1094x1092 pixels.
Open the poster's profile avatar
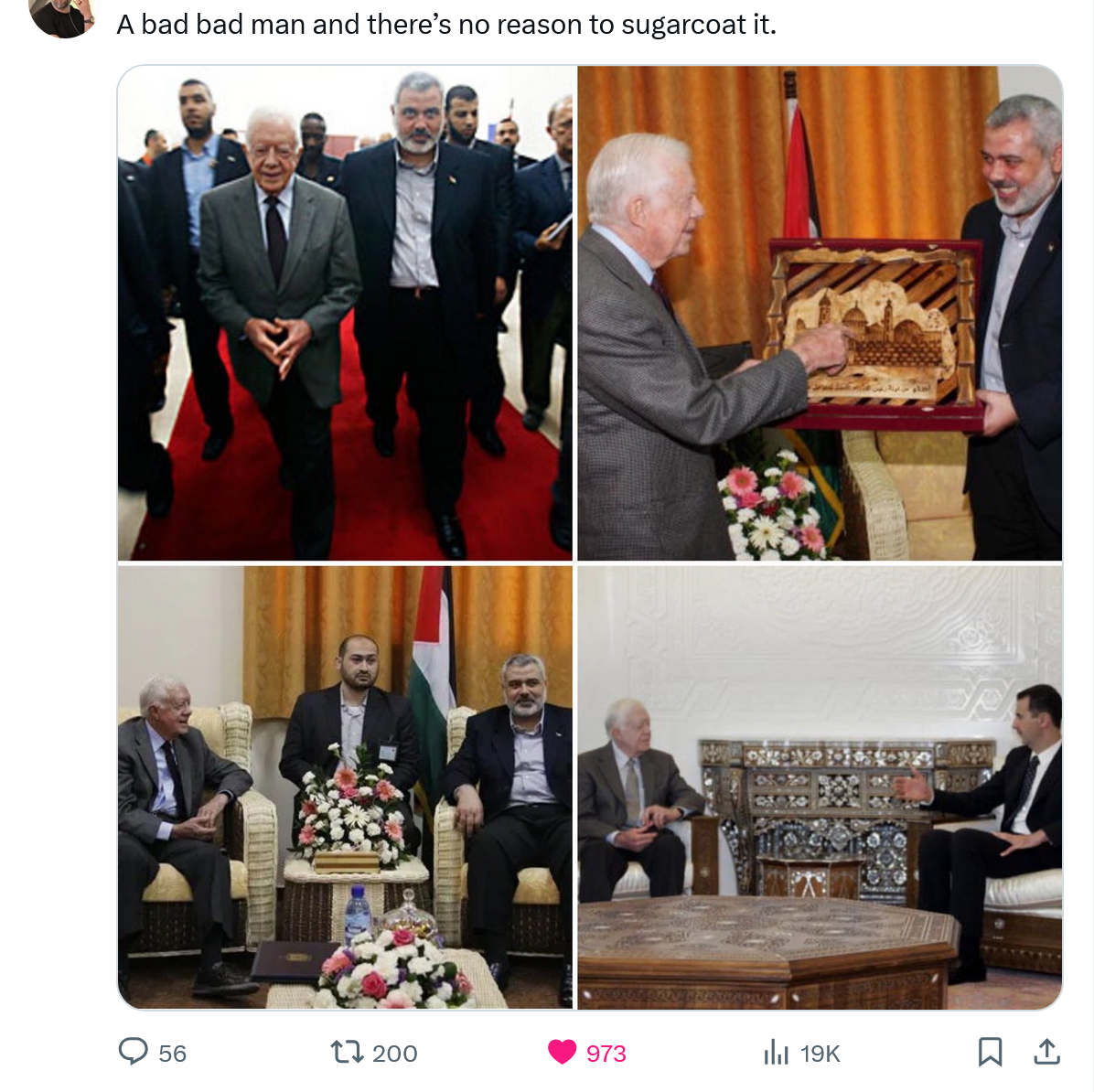(63, 16)
